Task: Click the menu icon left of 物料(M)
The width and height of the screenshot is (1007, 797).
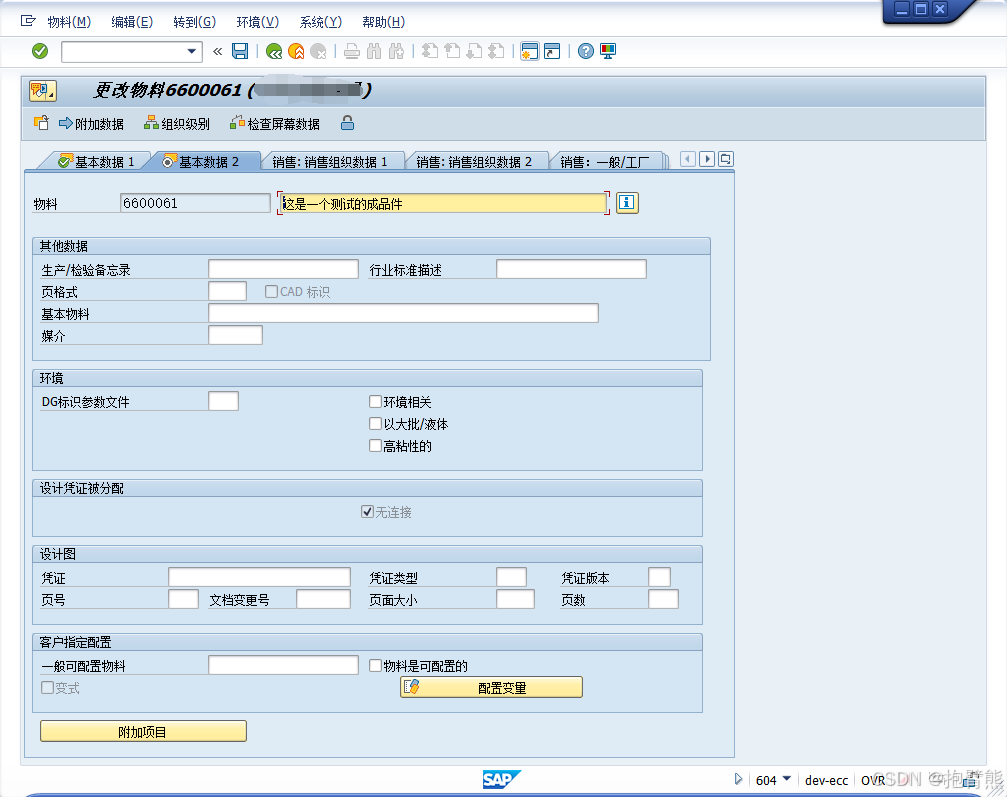Action: tap(28, 21)
